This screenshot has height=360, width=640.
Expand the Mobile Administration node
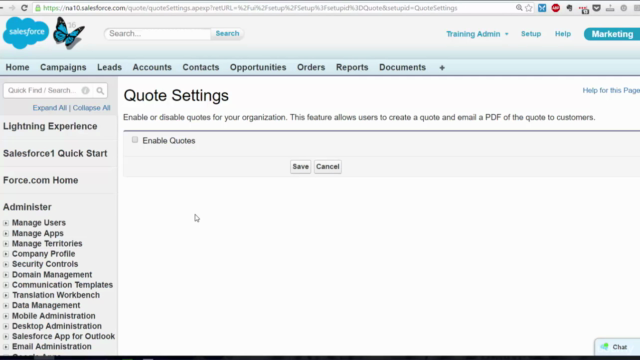pos(6,316)
